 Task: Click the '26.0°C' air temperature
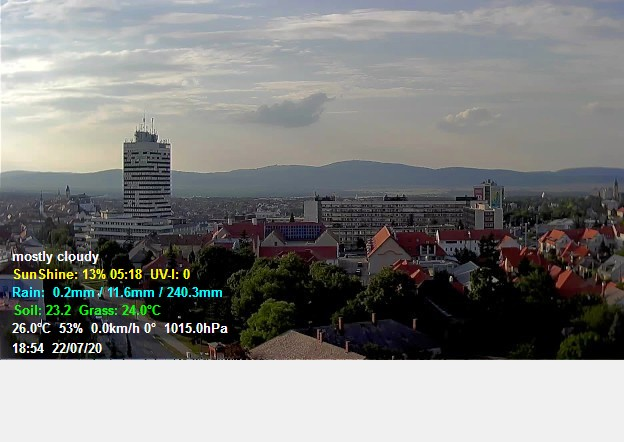(x=31, y=329)
